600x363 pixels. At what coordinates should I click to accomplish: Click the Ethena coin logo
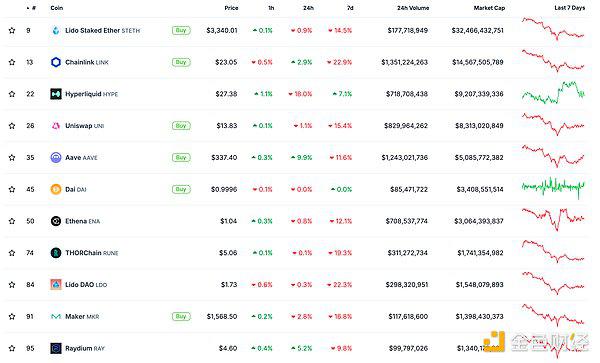pos(56,221)
